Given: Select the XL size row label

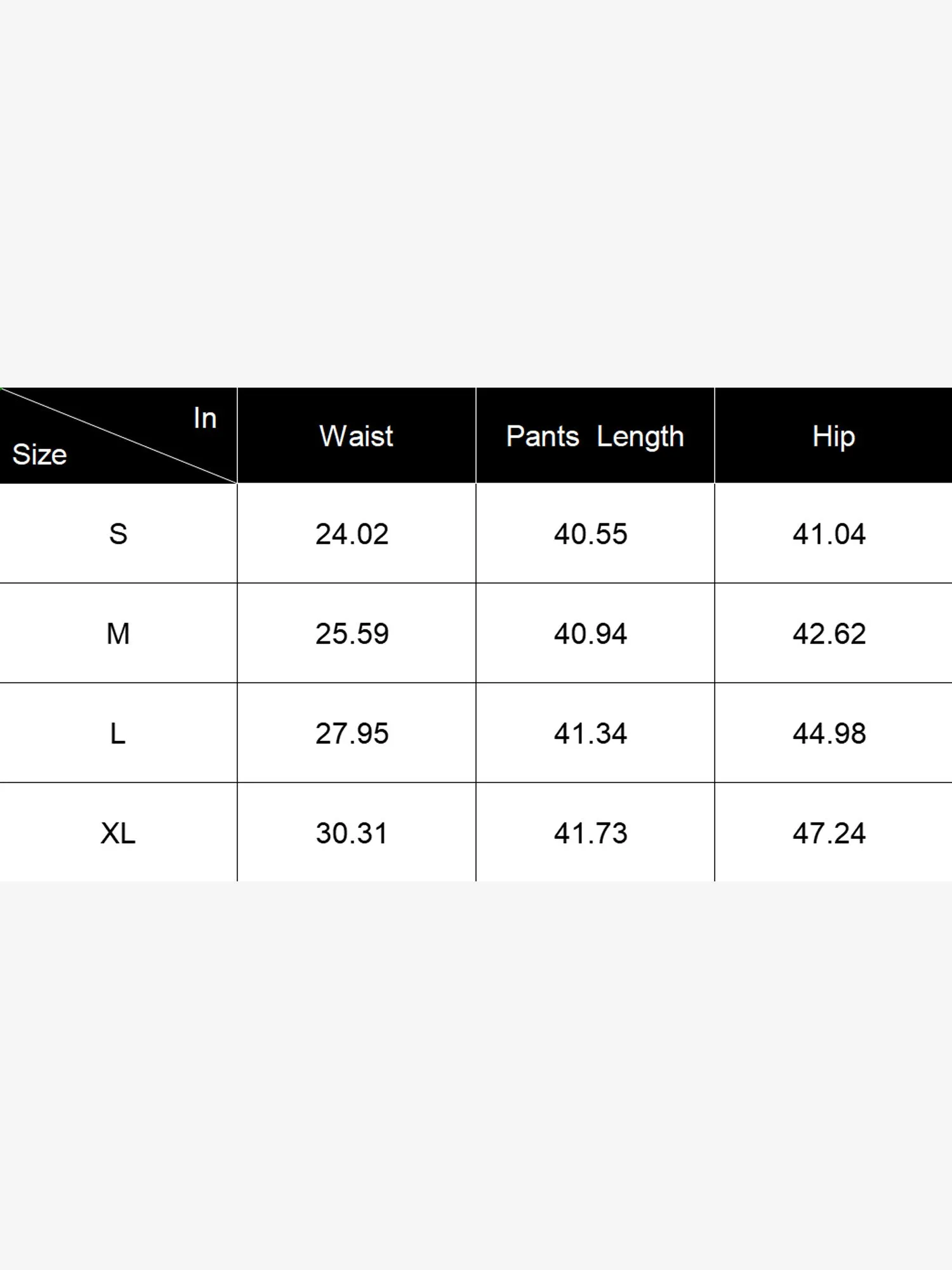Looking at the screenshot, I should click(x=118, y=833).
